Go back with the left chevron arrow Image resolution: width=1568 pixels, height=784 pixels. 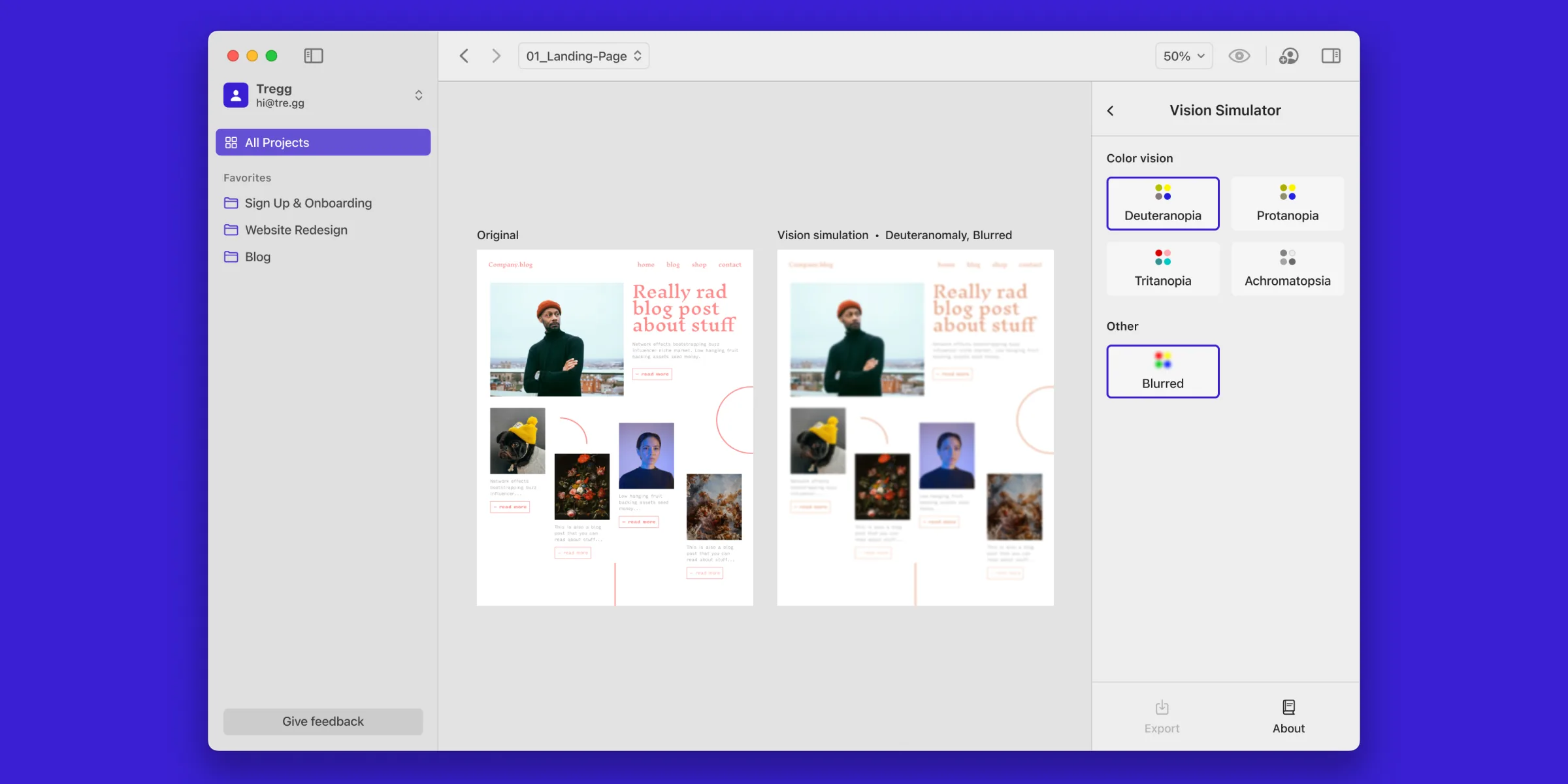464,56
